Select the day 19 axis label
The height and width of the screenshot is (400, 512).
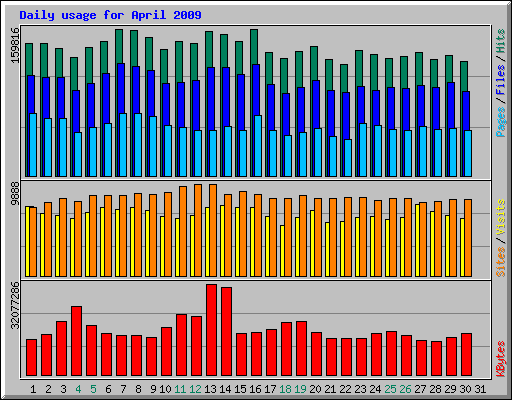[x=300, y=389]
